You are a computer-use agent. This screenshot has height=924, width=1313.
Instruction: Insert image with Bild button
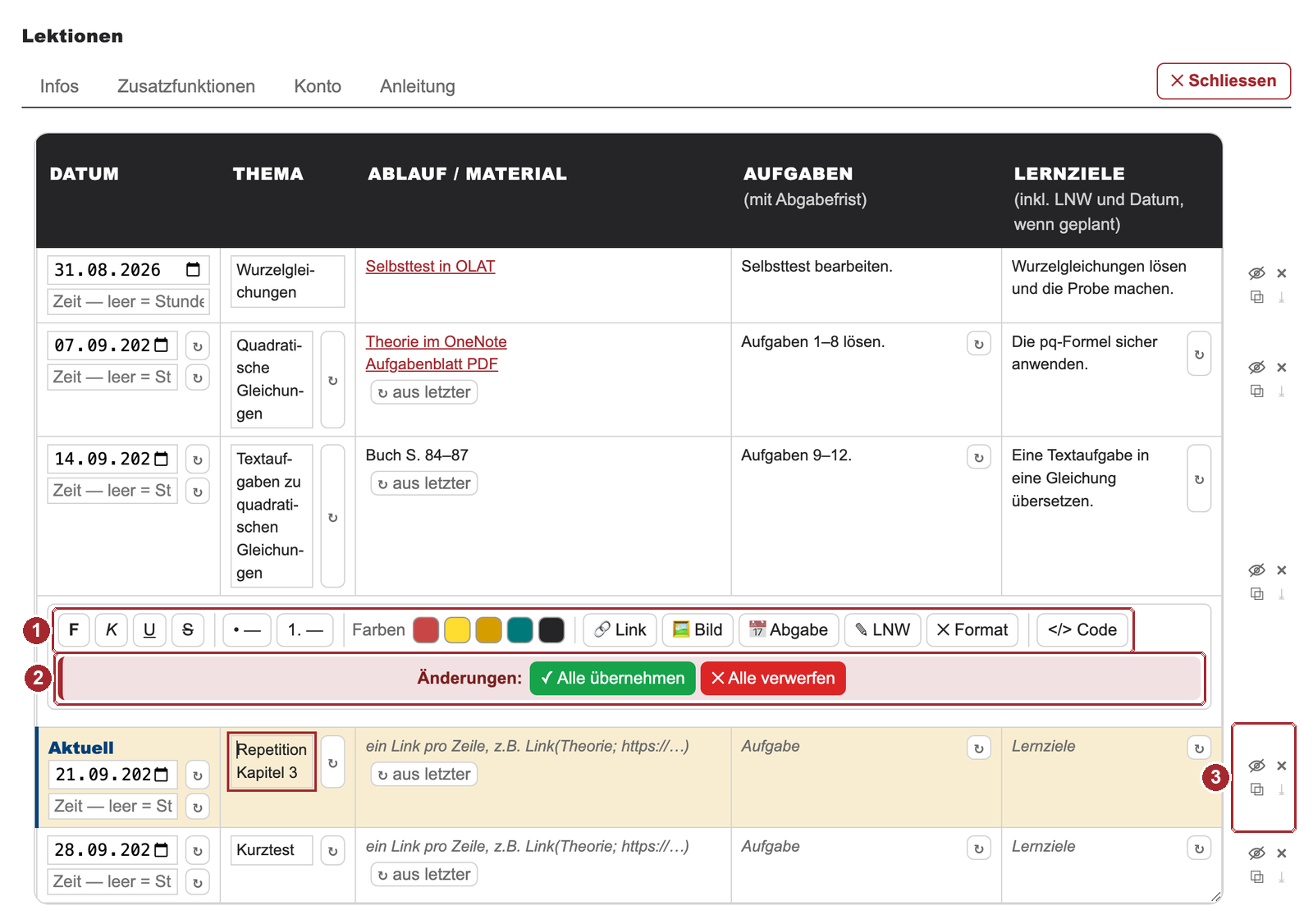pyautogui.click(x=698, y=630)
